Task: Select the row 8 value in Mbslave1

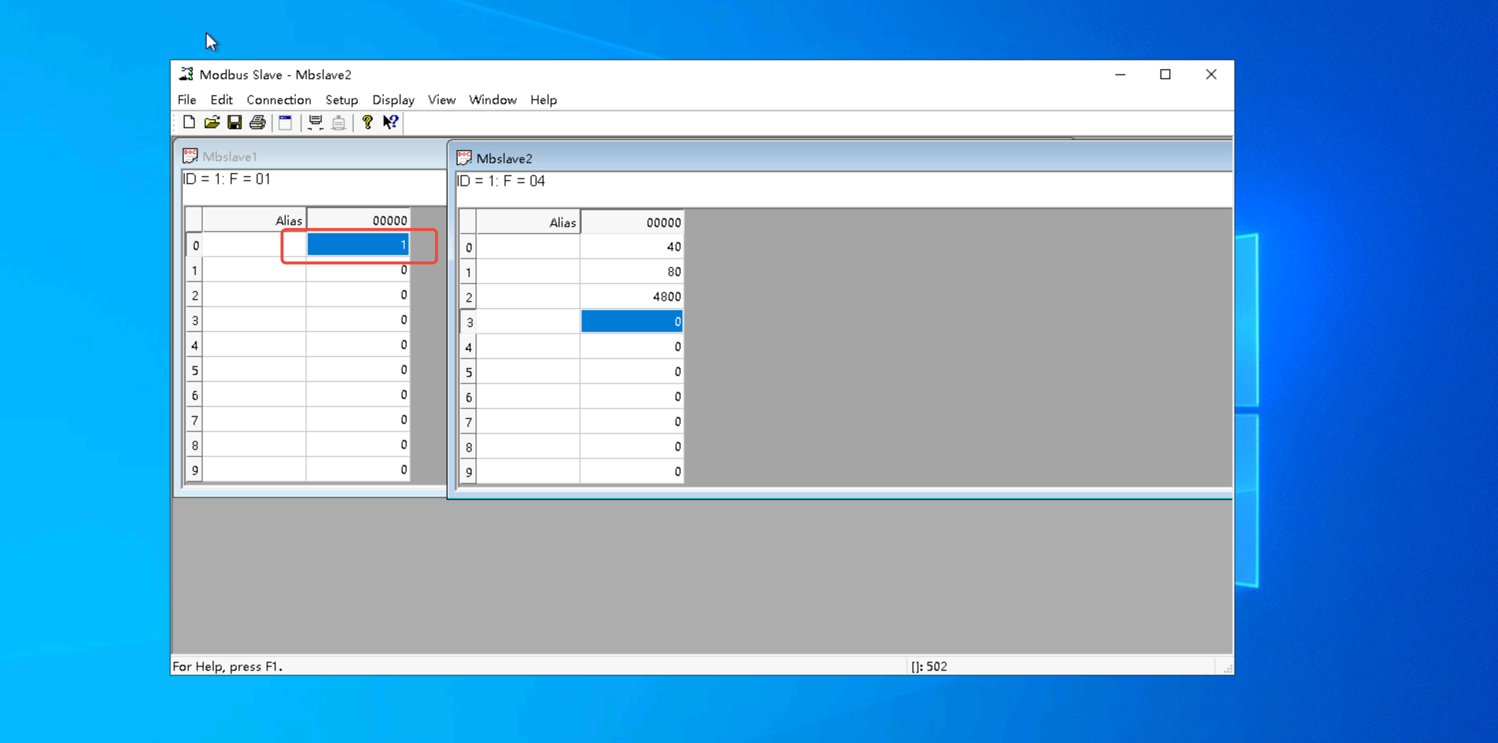Action: click(x=358, y=445)
